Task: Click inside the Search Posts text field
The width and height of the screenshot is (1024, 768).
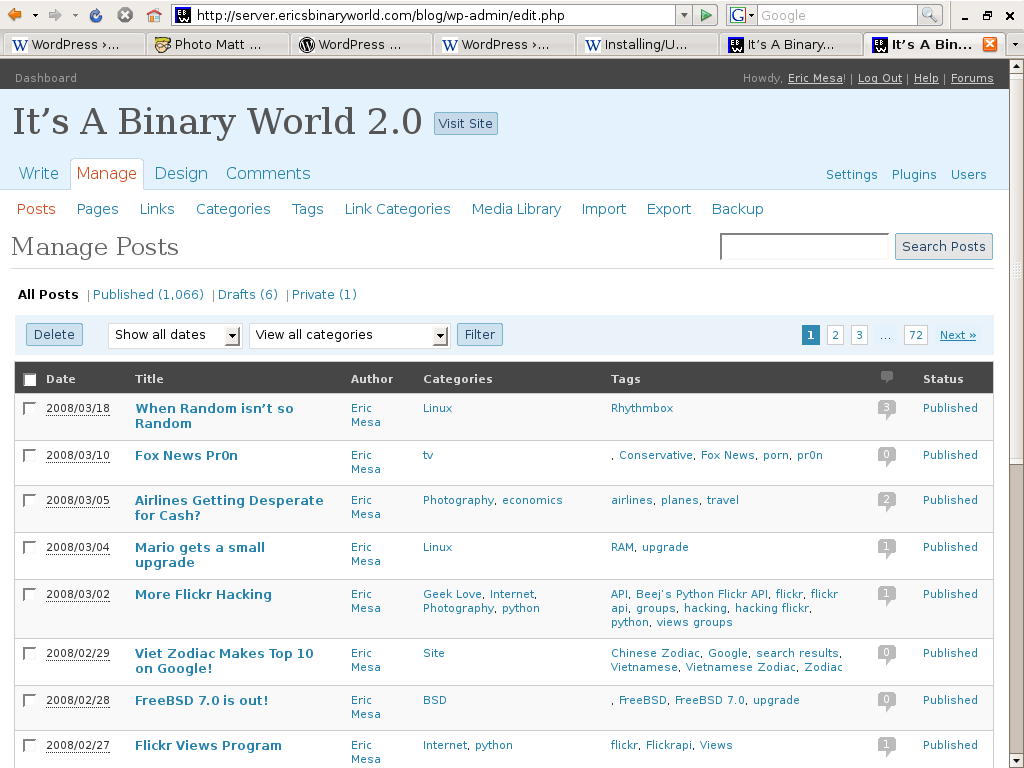Action: (x=804, y=246)
